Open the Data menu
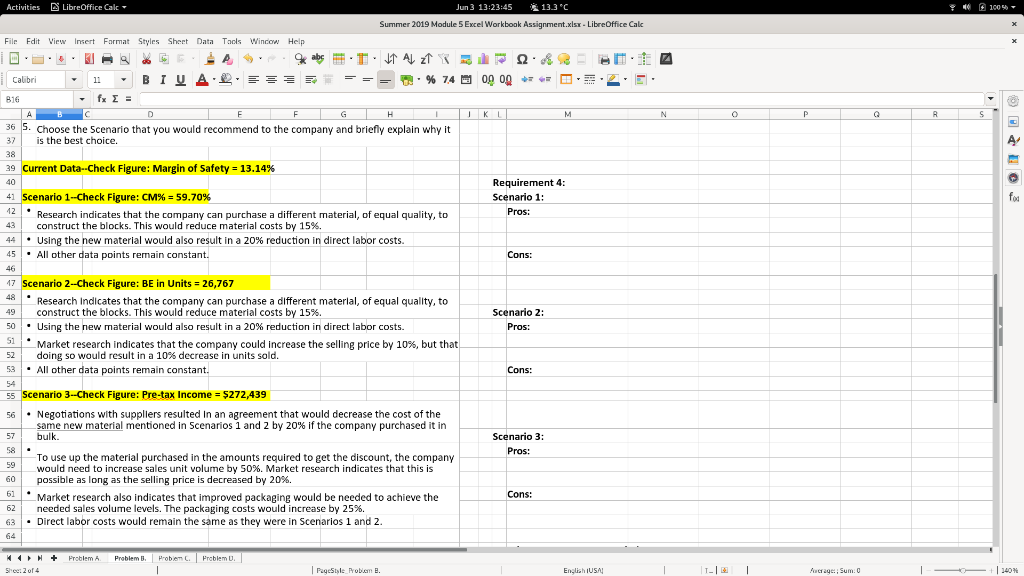This screenshot has width=1024, height=576. click(x=205, y=41)
